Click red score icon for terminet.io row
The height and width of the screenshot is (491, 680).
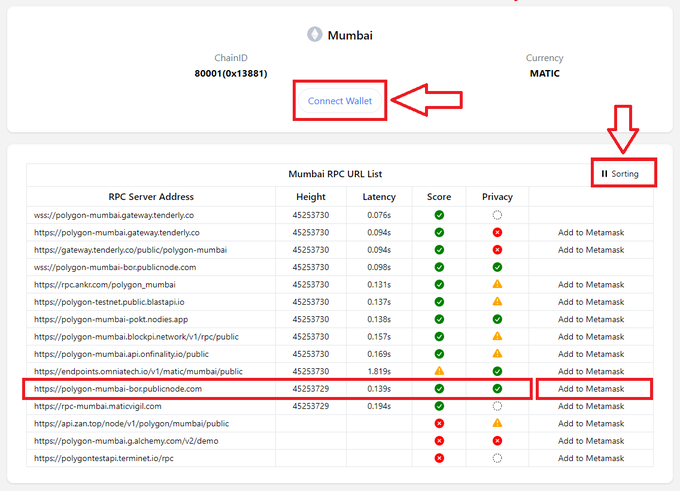coord(439,458)
